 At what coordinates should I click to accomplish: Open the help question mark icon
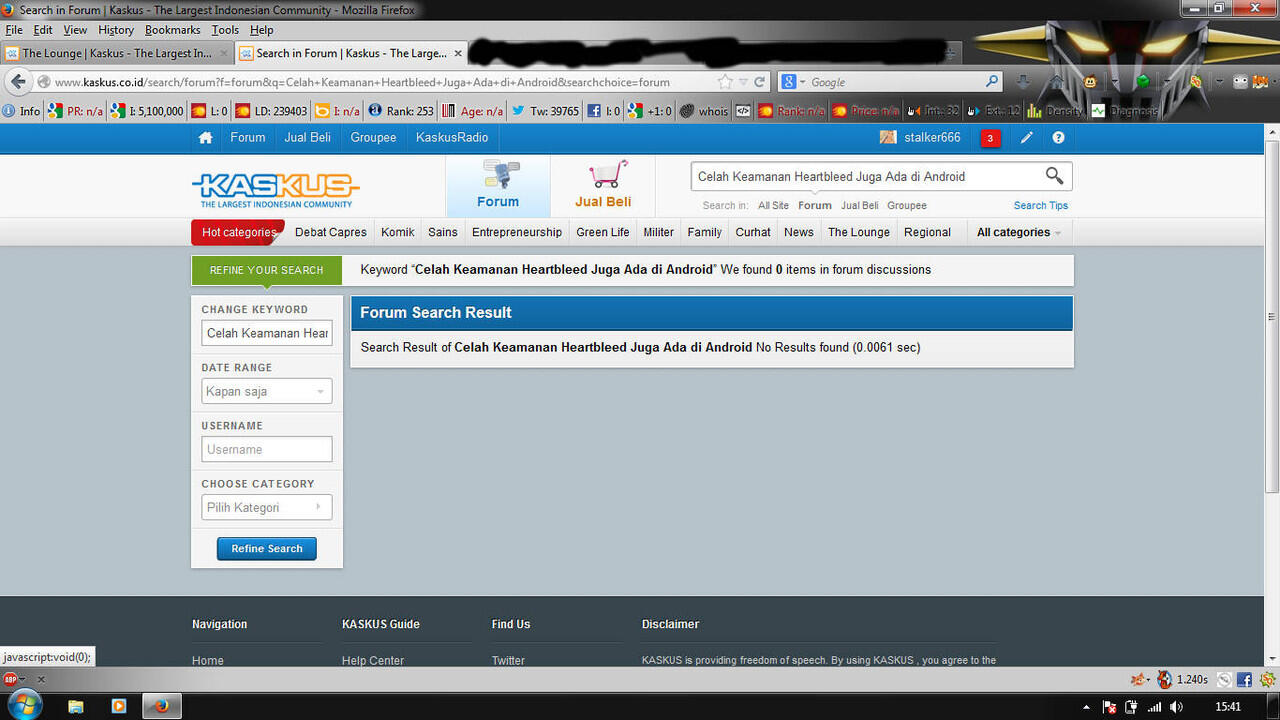point(1058,138)
